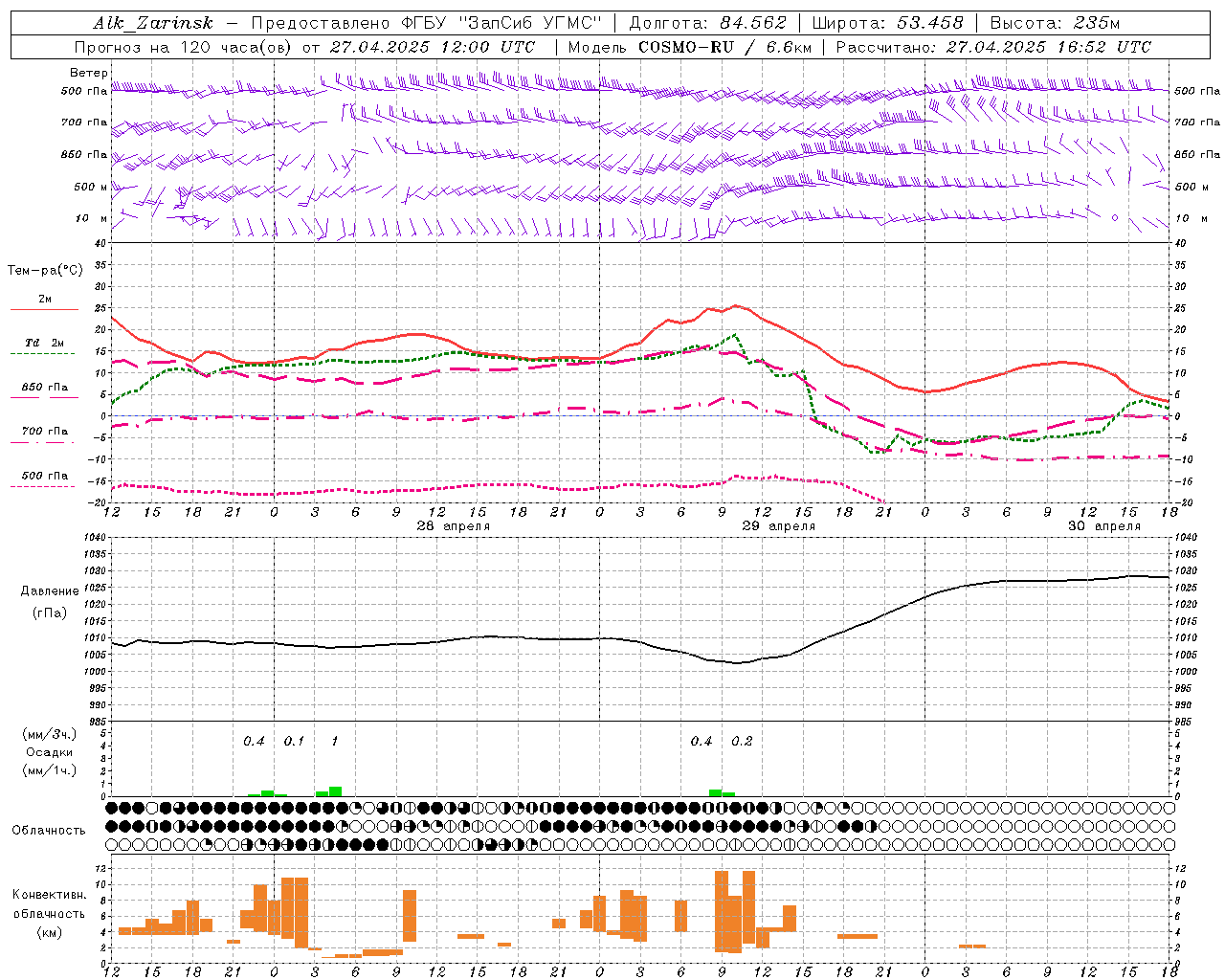Click the Осадки panel label

point(50,752)
